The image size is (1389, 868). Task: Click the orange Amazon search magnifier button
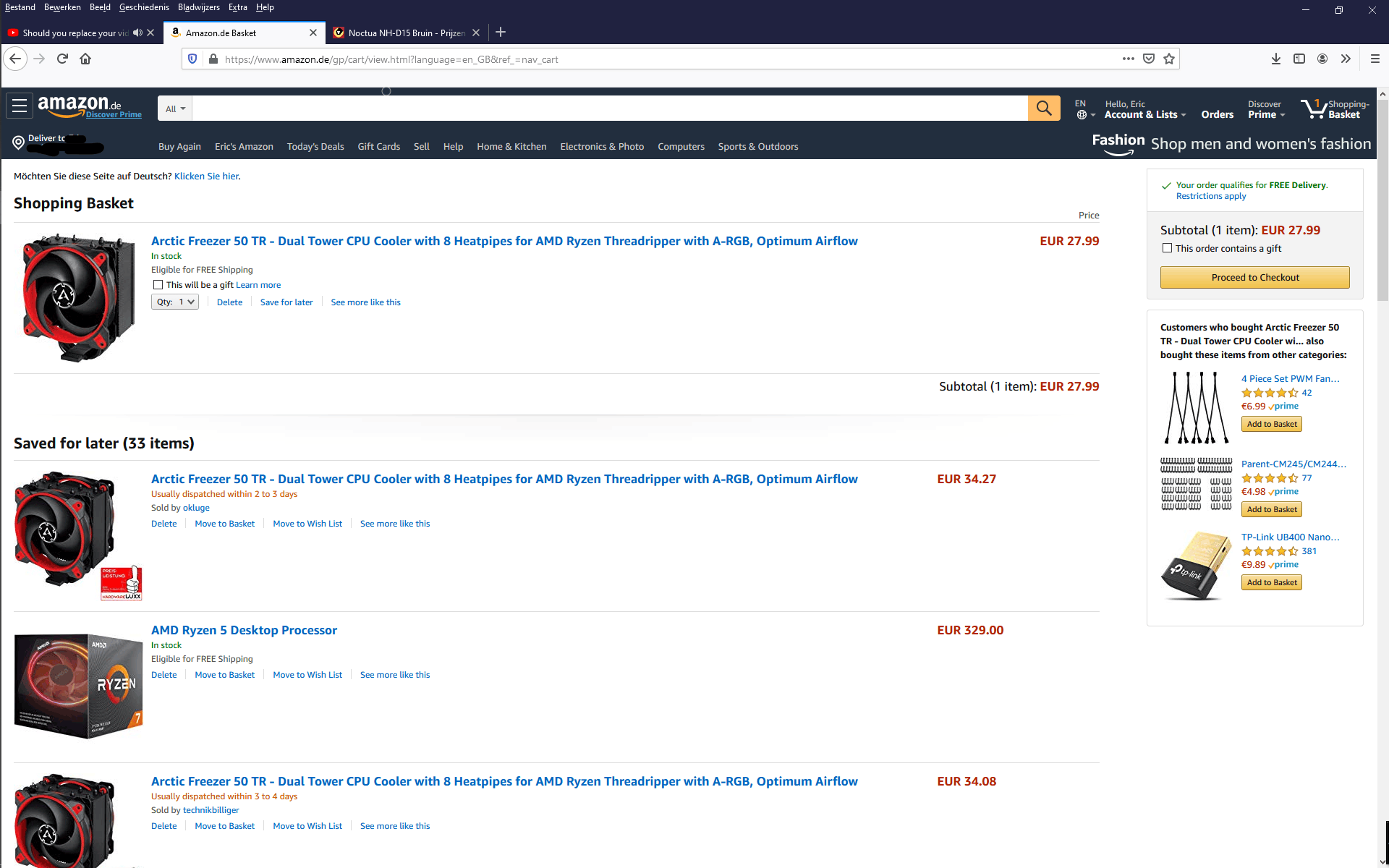(x=1043, y=109)
